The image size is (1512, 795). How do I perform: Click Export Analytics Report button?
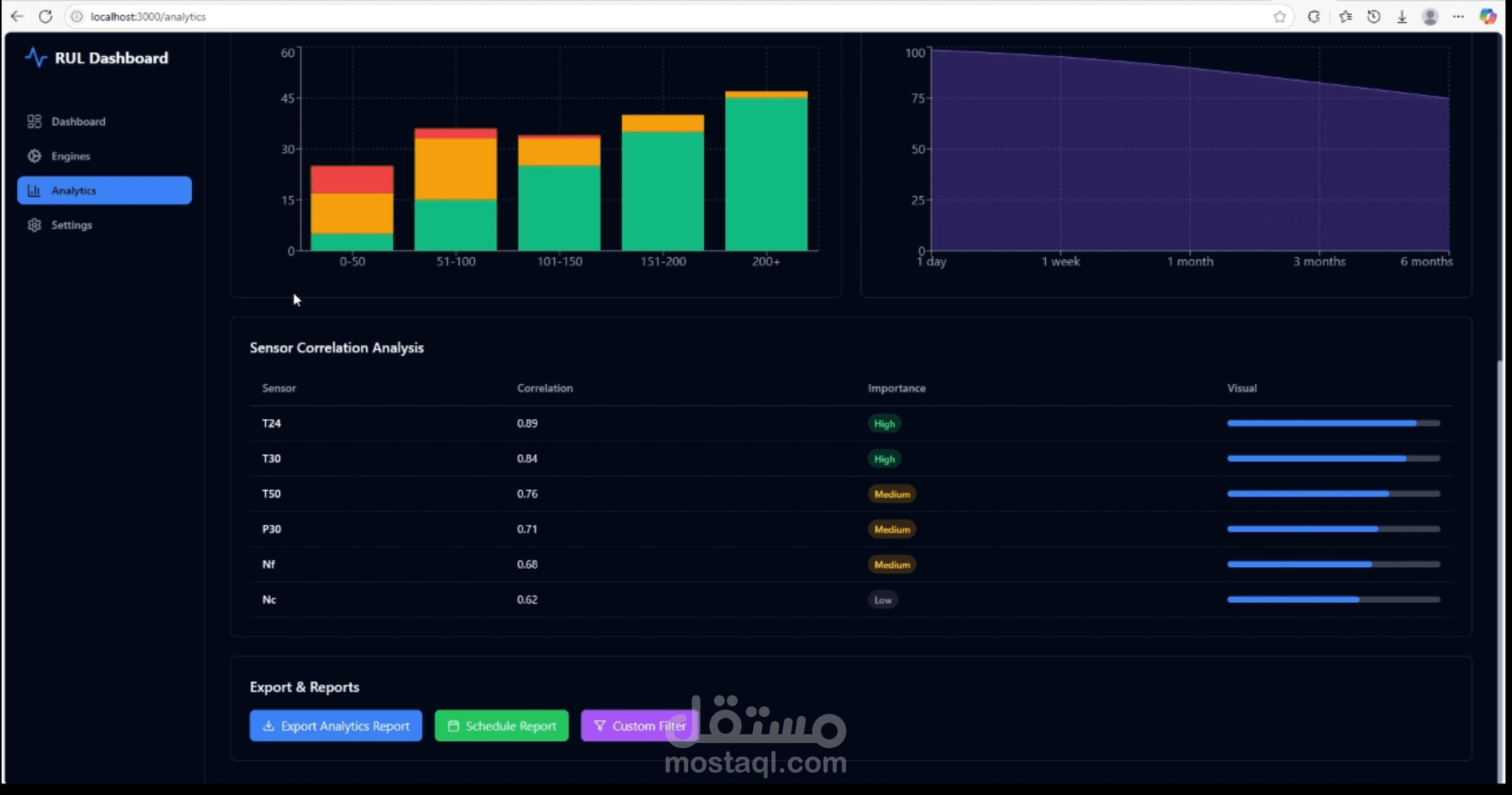(336, 726)
